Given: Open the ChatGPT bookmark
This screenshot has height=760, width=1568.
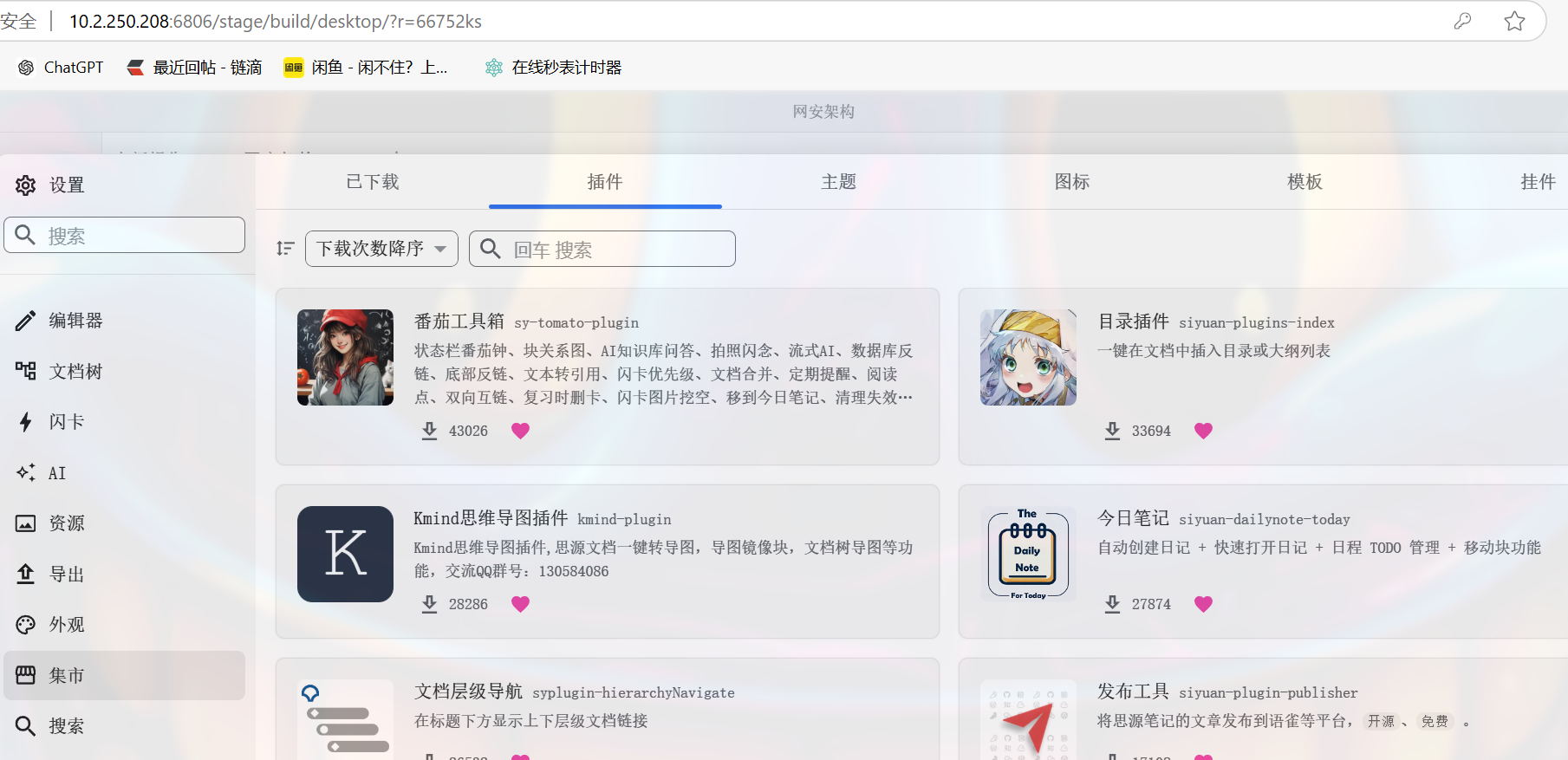Looking at the screenshot, I should pyautogui.click(x=61, y=68).
